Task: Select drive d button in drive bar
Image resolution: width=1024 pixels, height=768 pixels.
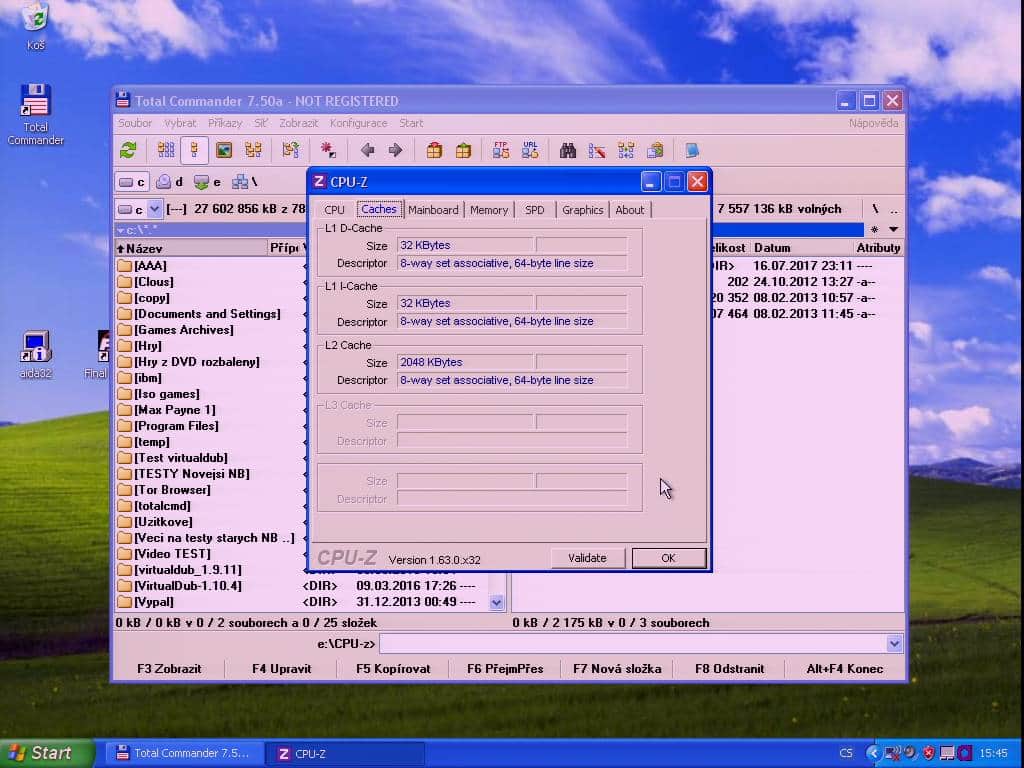Action: [x=170, y=182]
